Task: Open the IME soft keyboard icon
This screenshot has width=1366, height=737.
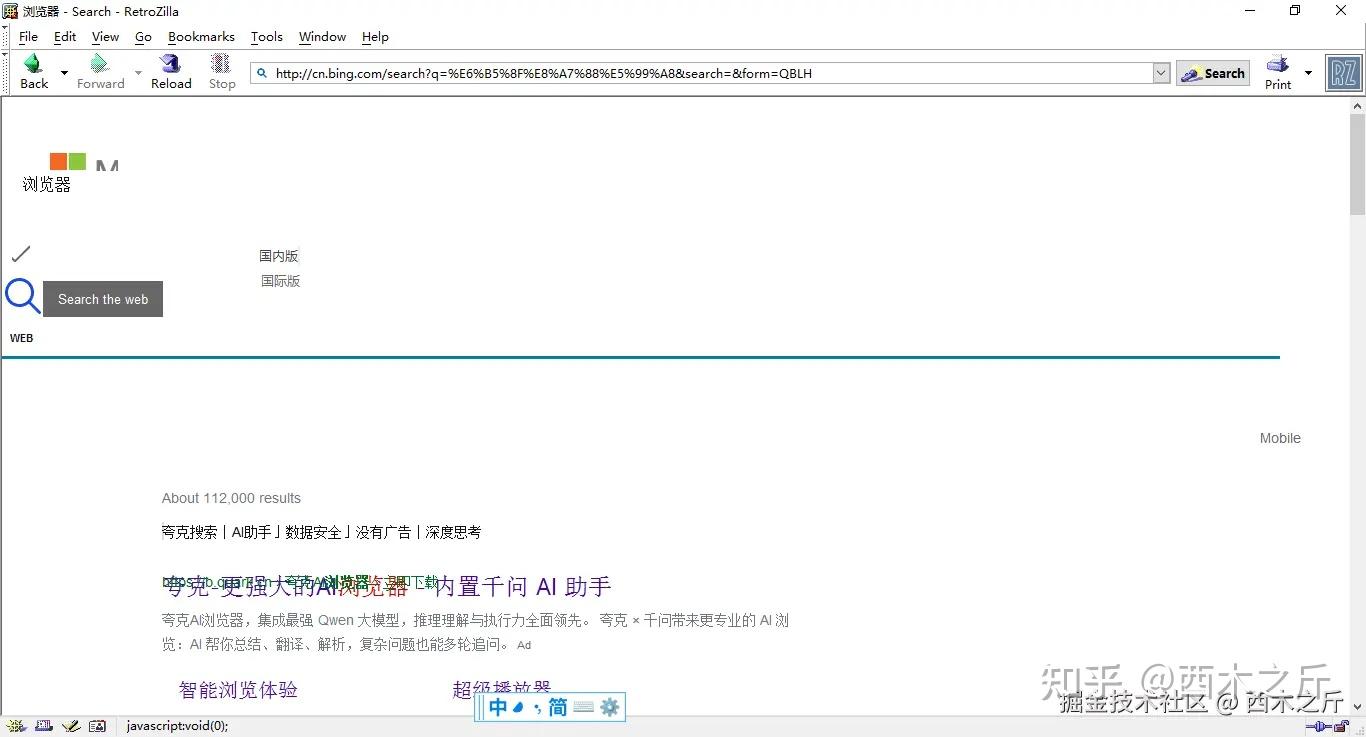Action: 584,707
